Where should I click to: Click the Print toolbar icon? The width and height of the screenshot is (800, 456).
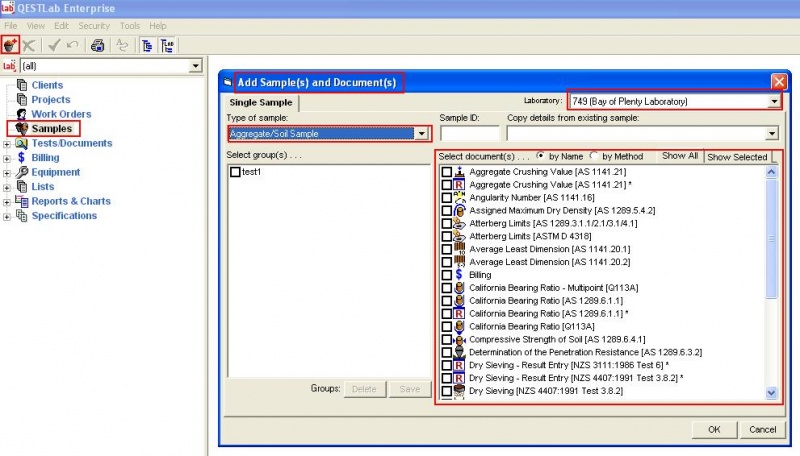click(97, 45)
